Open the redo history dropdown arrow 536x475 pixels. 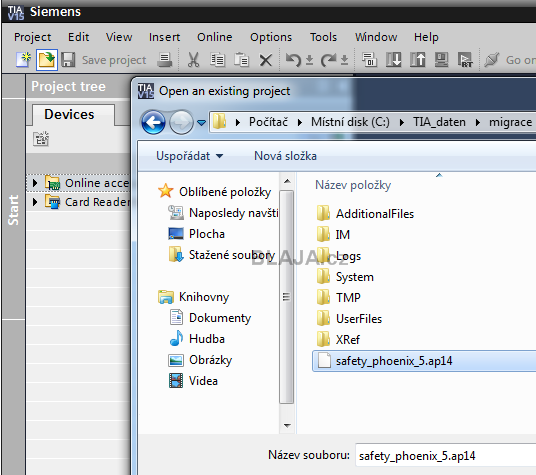point(345,60)
